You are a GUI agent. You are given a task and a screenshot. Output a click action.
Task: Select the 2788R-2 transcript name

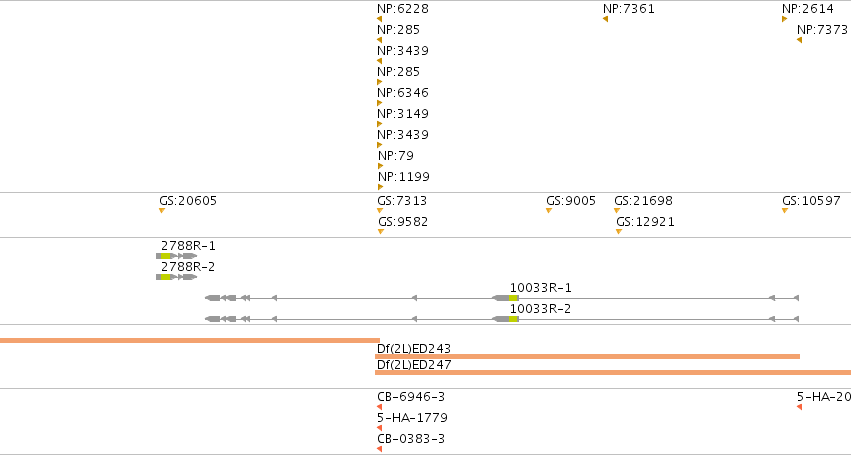pyautogui.click(x=188, y=267)
